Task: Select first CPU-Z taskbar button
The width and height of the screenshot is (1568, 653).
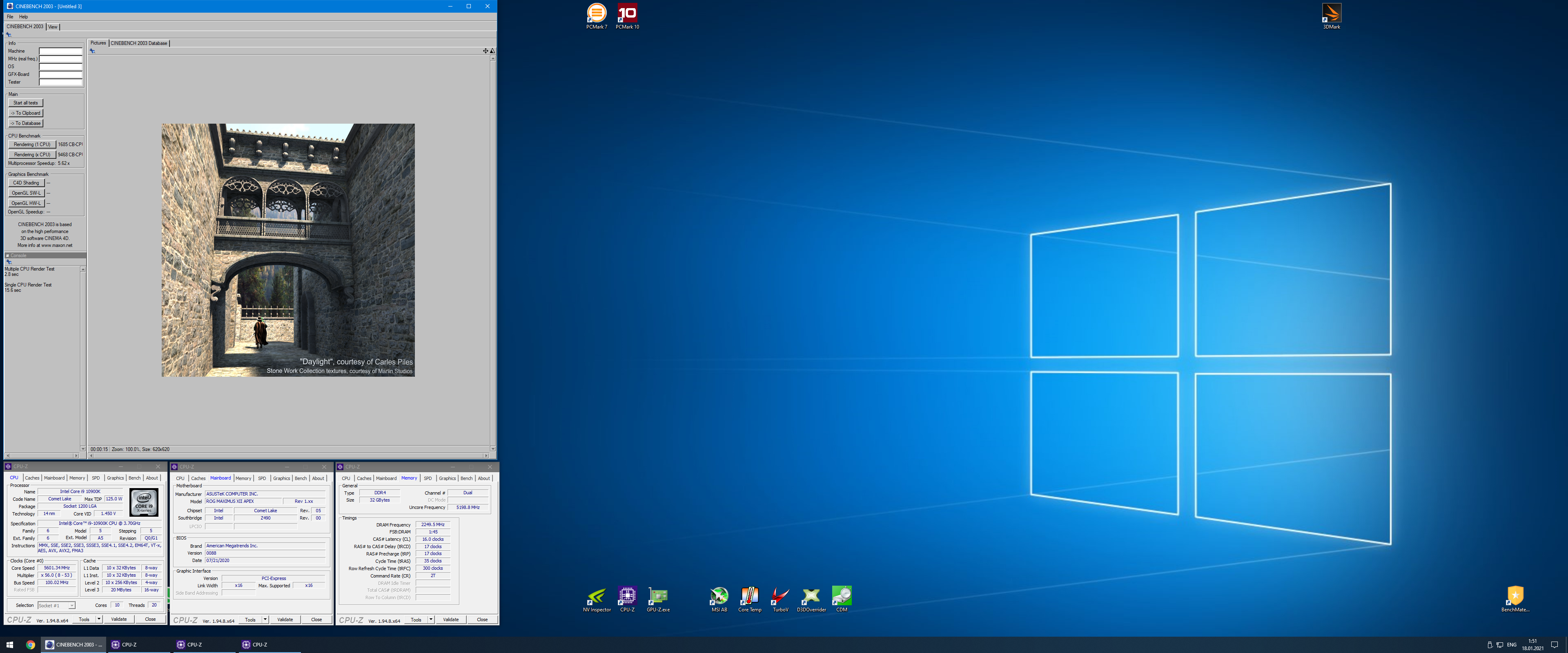Action: pyautogui.click(x=139, y=644)
